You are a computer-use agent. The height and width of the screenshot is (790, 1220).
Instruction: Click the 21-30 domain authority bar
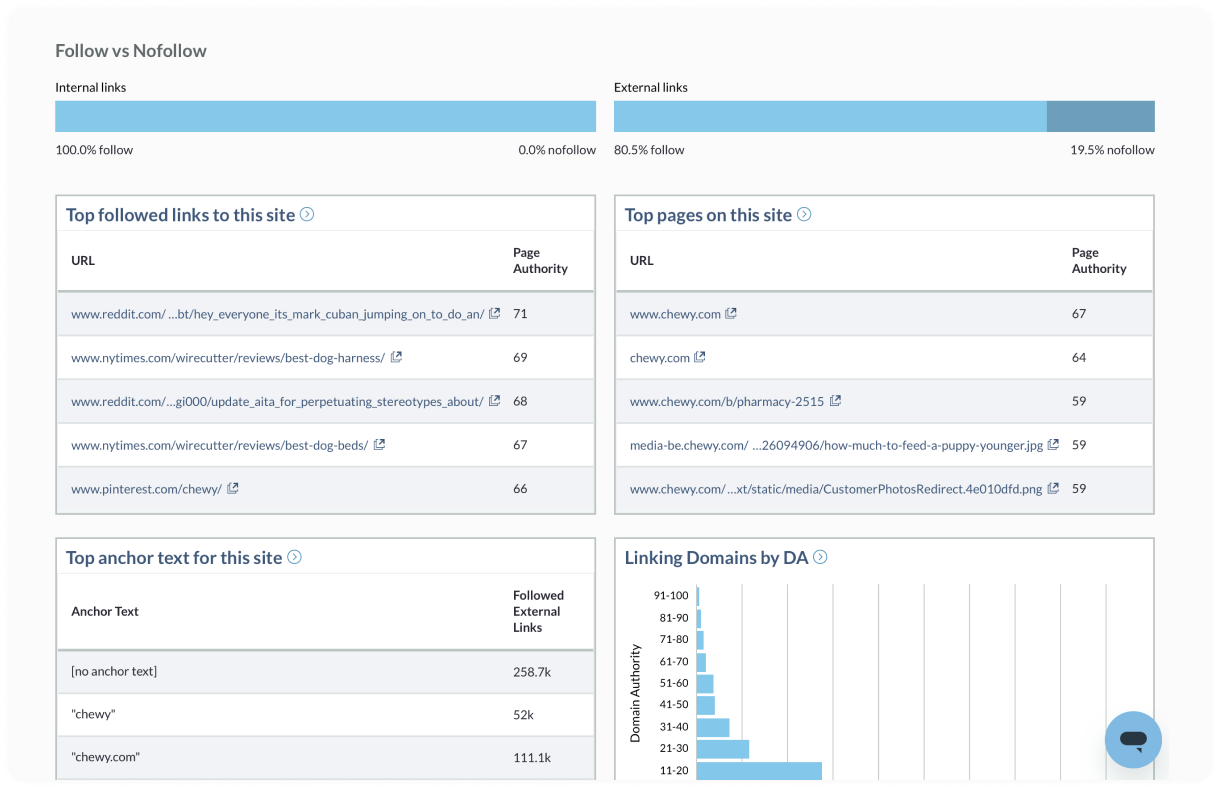723,749
